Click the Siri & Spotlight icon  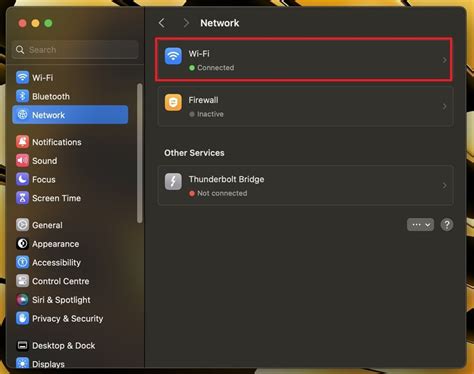click(x=22, y=300)
